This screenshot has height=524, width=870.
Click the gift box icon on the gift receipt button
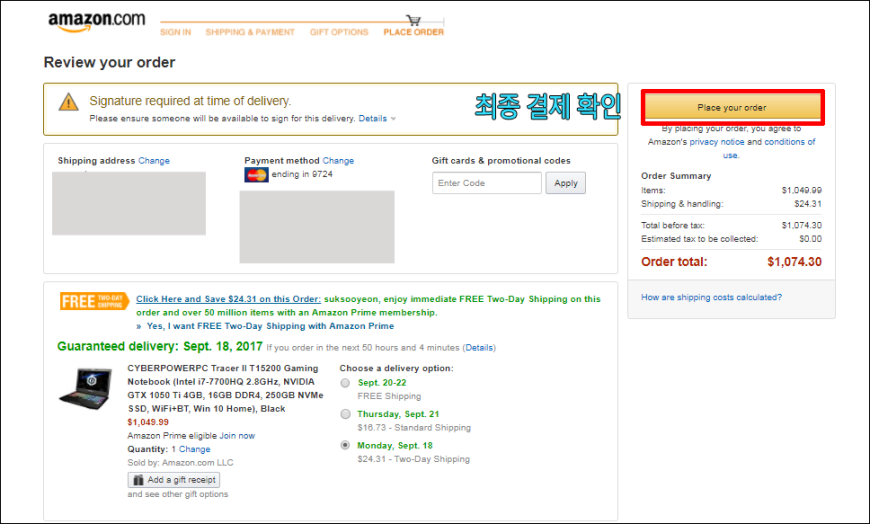(138, 480)
